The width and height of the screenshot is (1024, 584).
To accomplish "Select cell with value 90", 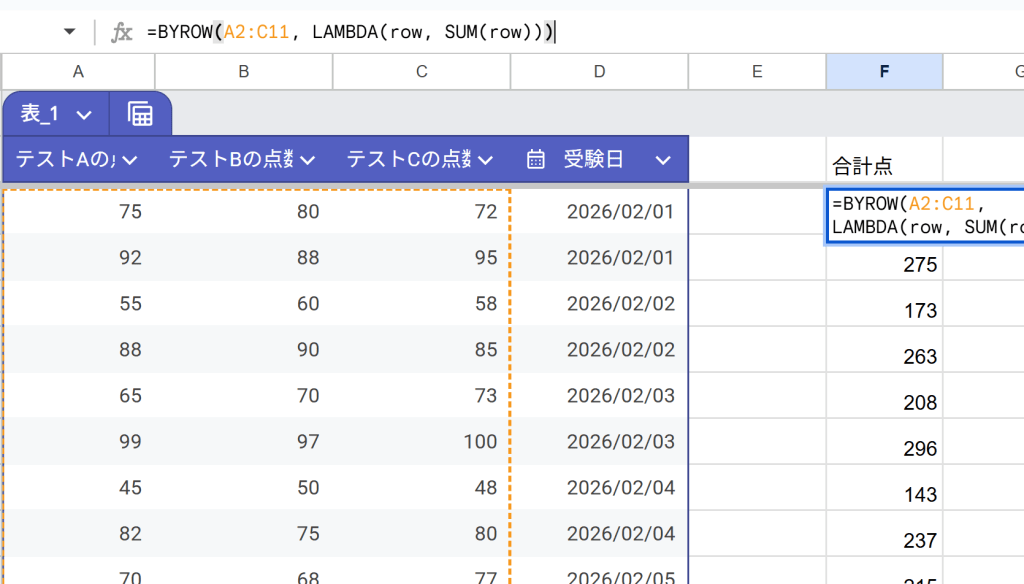I will [x=244, y=349].
